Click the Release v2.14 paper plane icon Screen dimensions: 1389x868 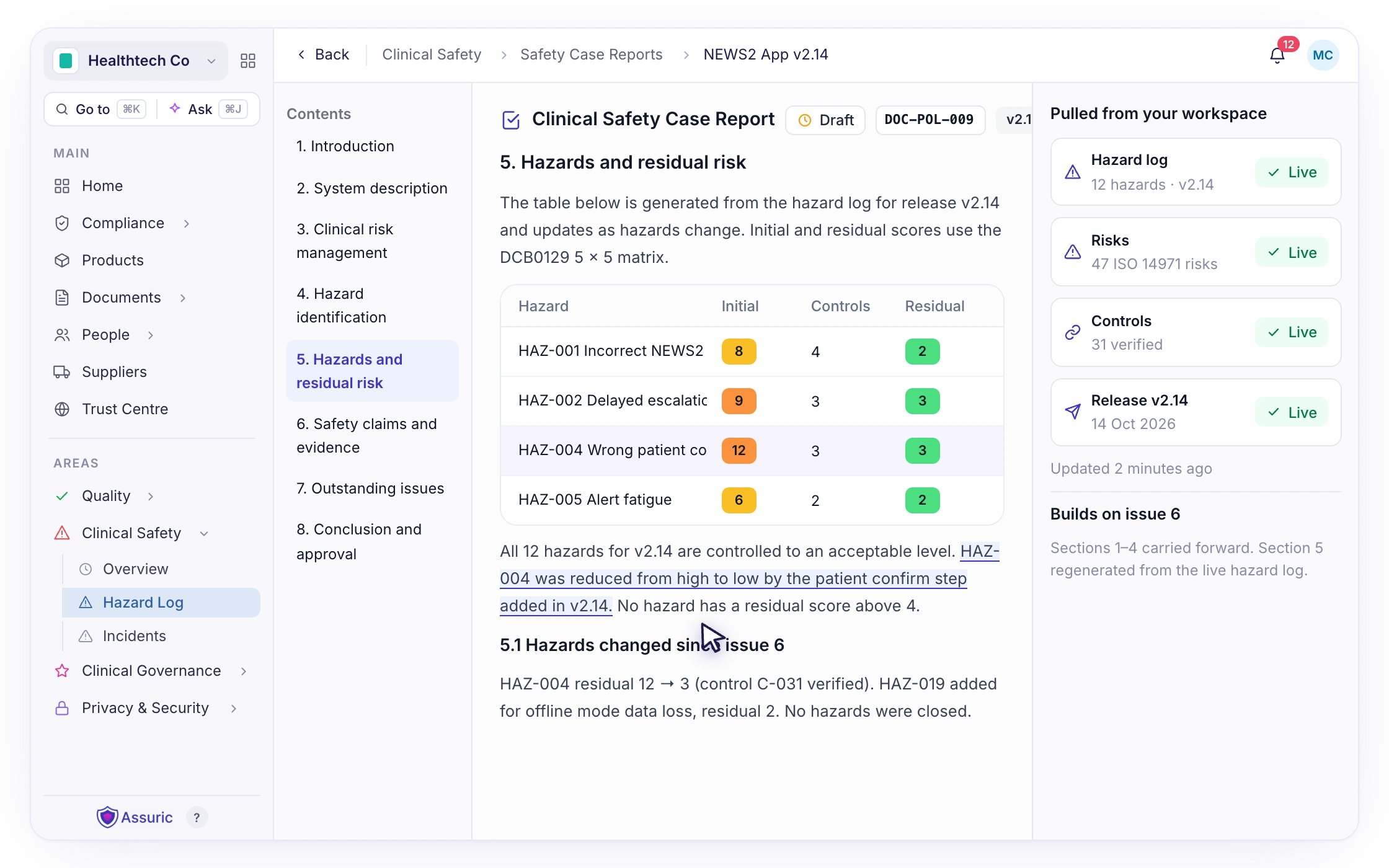1073,412
